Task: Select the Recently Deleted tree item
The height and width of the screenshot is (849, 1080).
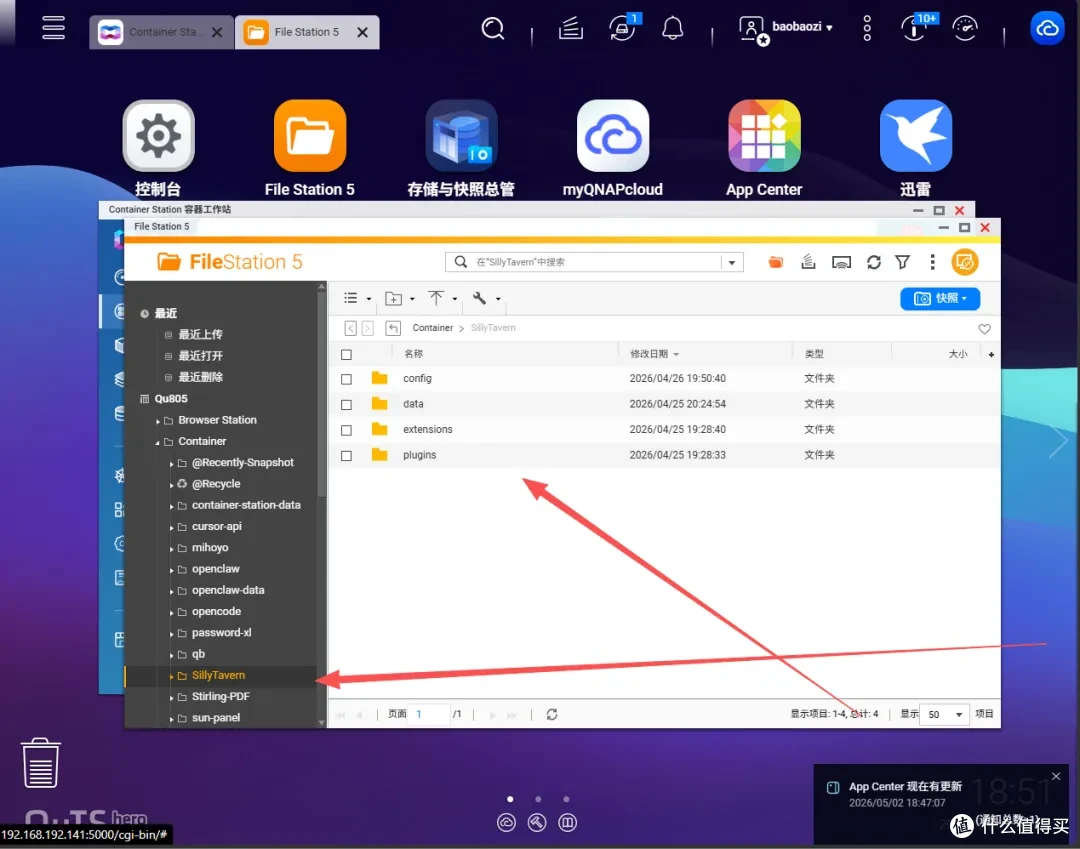Action: 200,377
